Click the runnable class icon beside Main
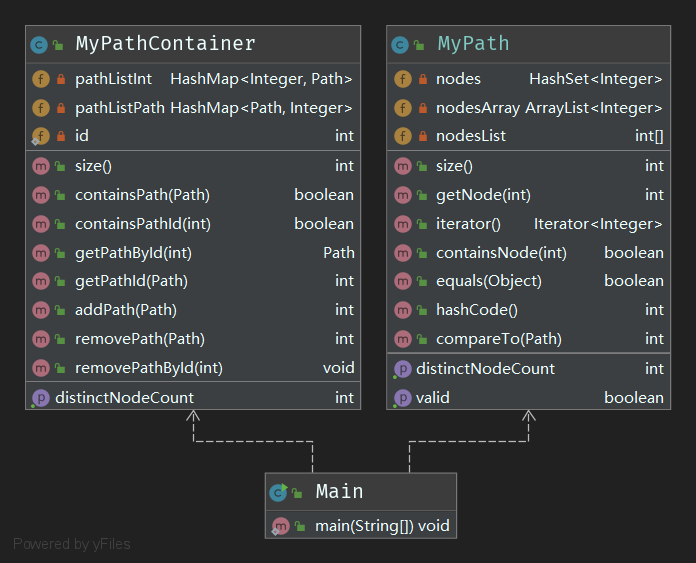The height and width of the screenshot is (563, 696). [278, 492]
